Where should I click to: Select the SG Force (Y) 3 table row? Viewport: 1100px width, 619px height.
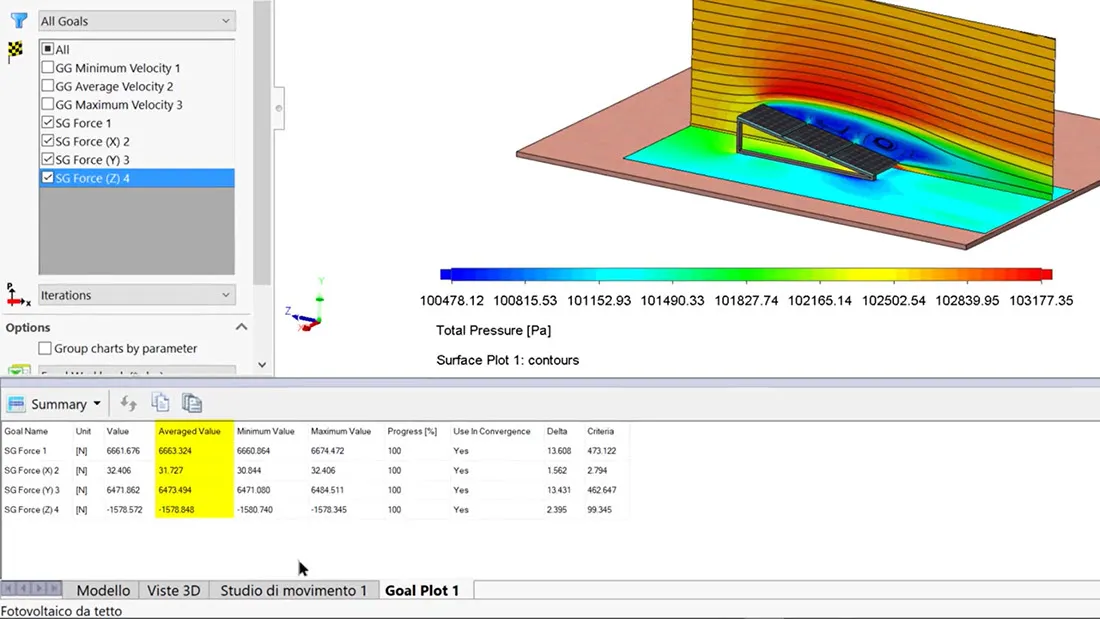point(316,490)
